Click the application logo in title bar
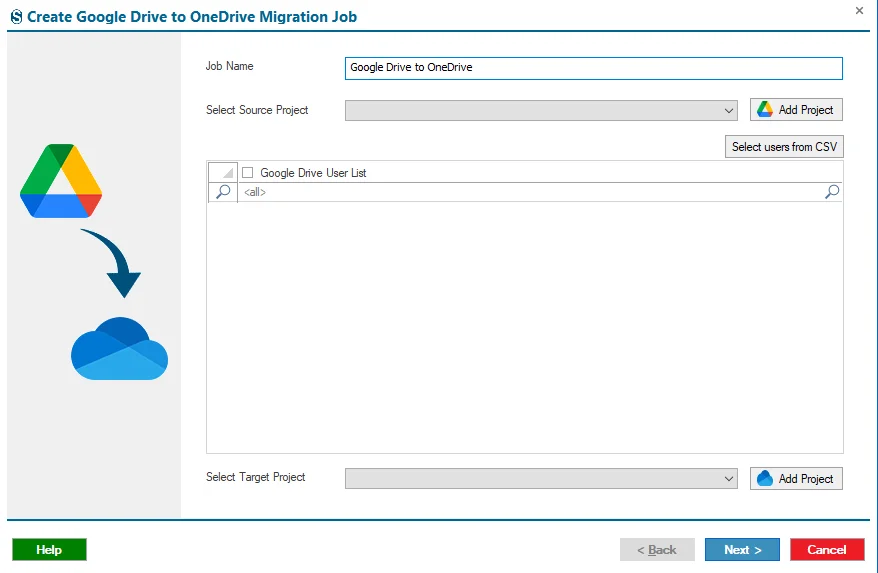Screen dimensions: 878x573 pos(17,17)
